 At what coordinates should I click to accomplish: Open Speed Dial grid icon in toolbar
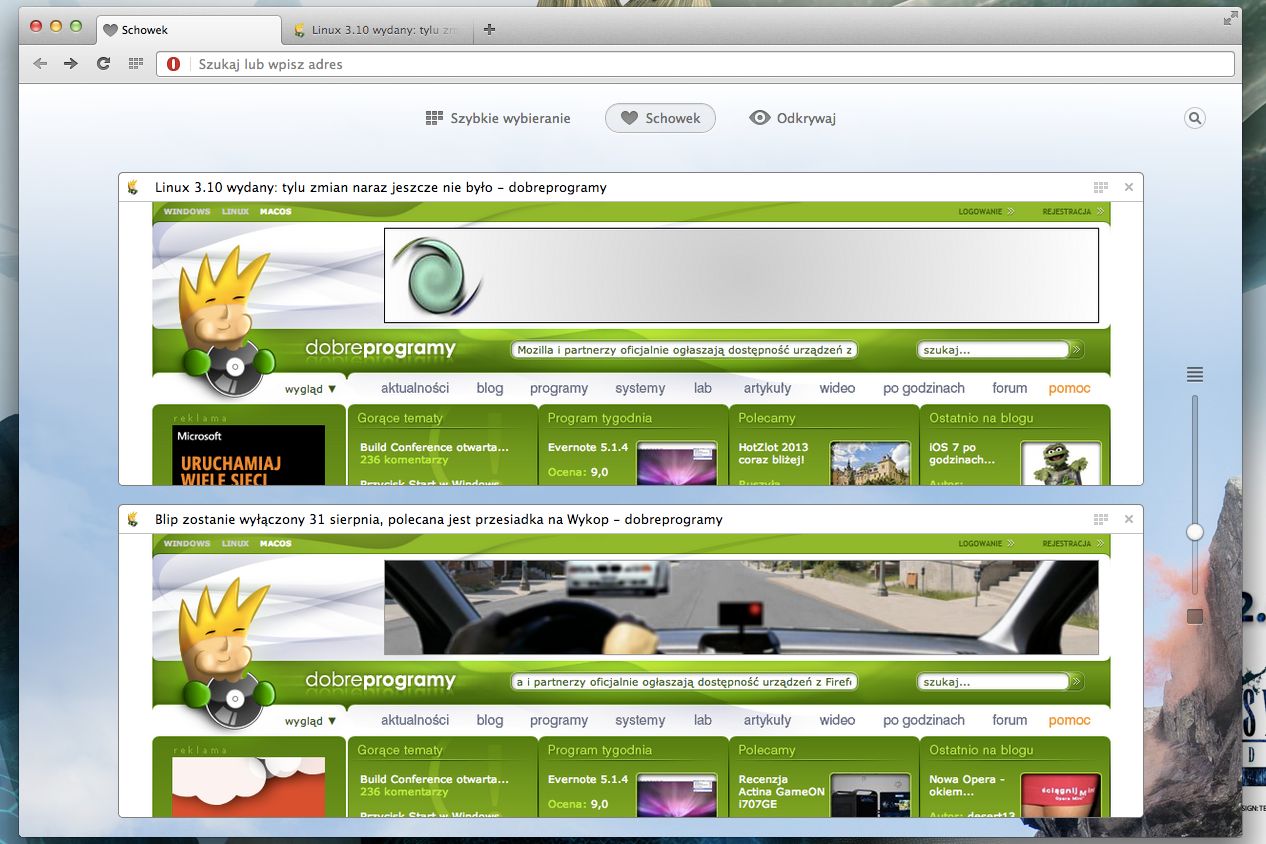click(136, 64)
